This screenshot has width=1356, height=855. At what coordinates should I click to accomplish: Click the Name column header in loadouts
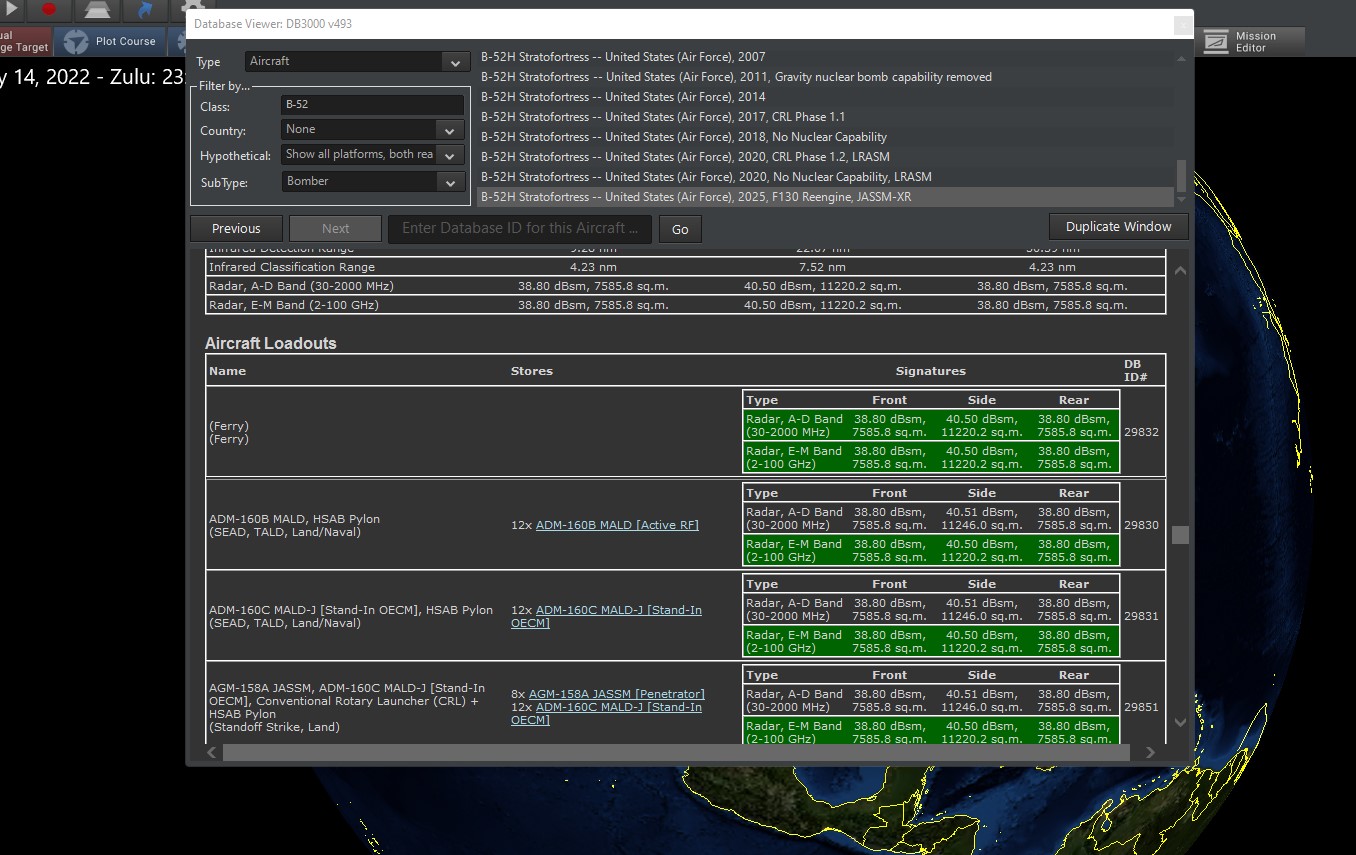(228, 371)
